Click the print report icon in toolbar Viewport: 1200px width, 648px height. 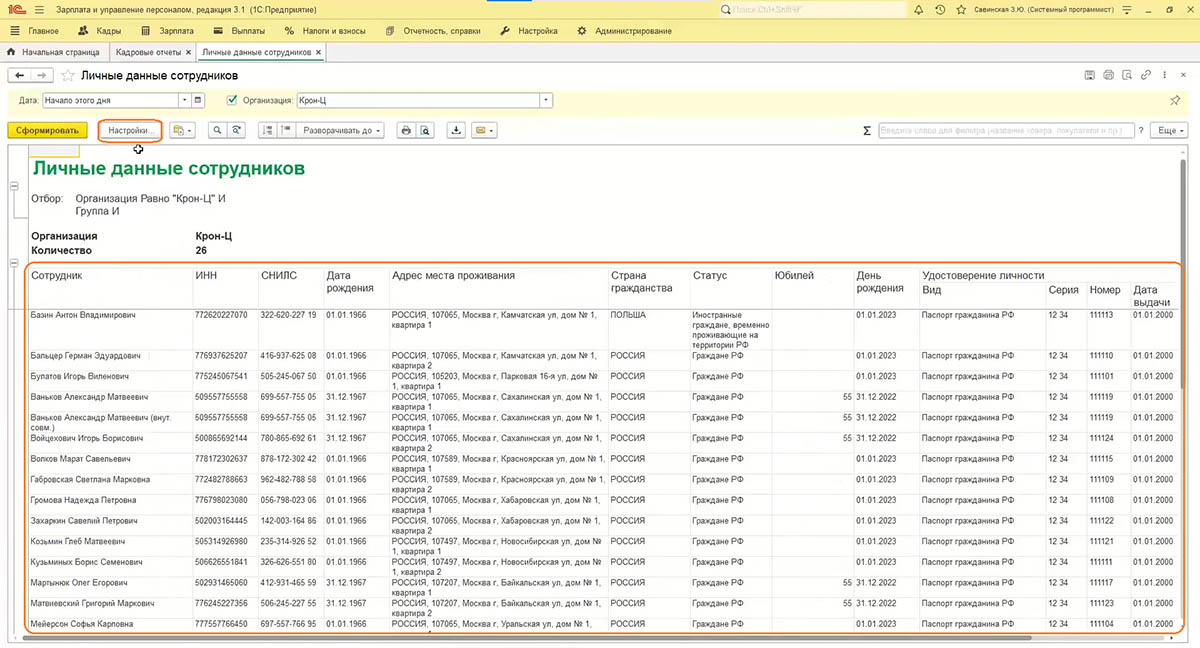pyautogui.click(x=406, y=130)
